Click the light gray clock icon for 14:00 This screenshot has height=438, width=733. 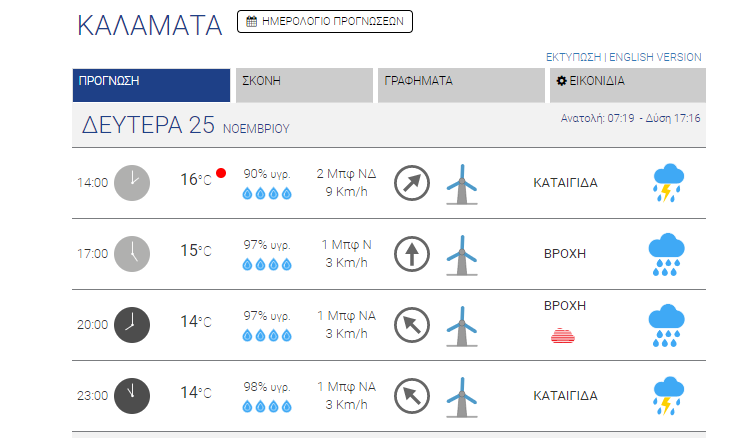click(132, 183)
